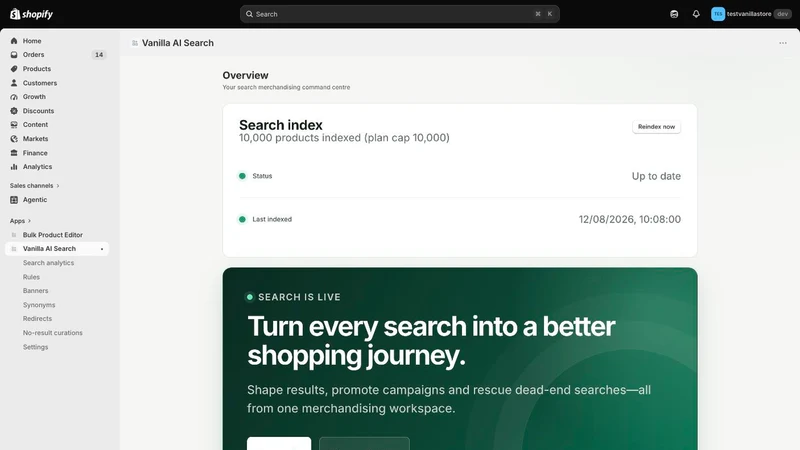Viewport: 800px width, 450px height.
Task: Click the Analytics bar chart icon
Action: coord(14,167)
